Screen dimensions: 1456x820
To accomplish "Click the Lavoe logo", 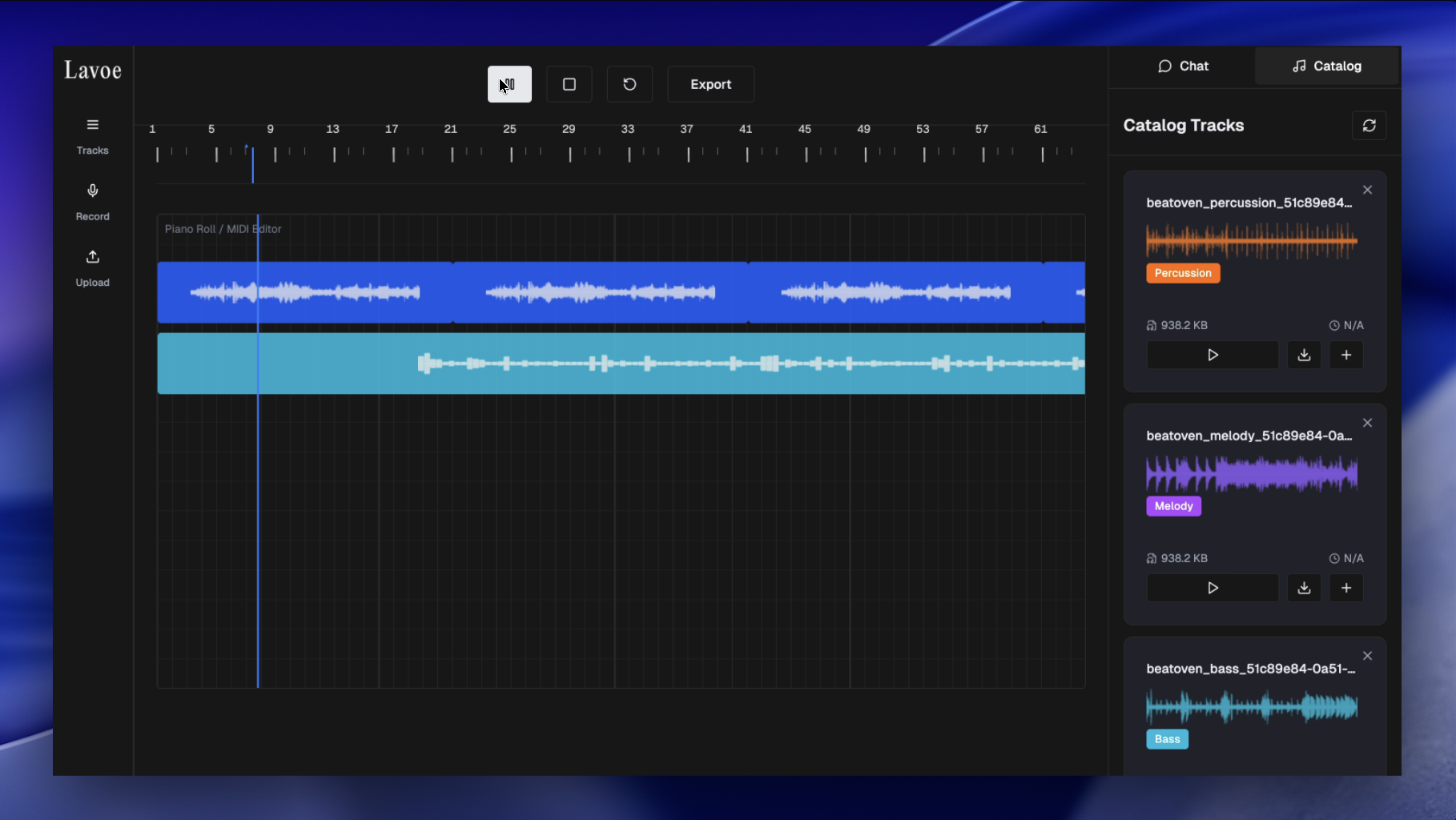I will (x=93, y=70).
